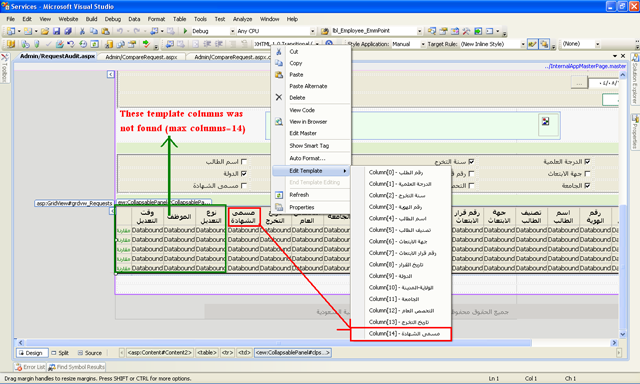Open the active files list arrow
The image size is (640, 384).
(615, 56)
